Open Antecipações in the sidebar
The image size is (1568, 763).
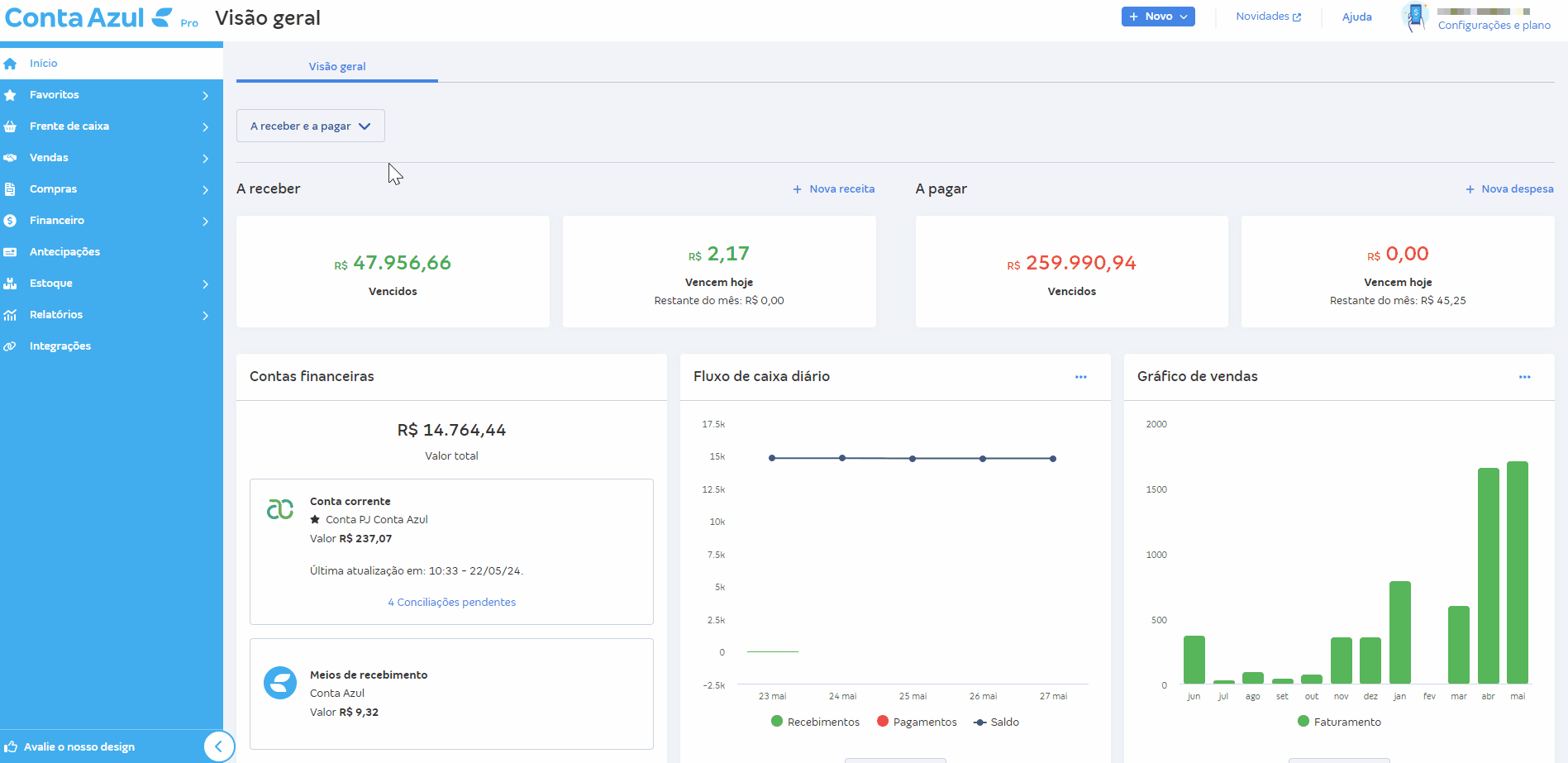coord(64,252)
